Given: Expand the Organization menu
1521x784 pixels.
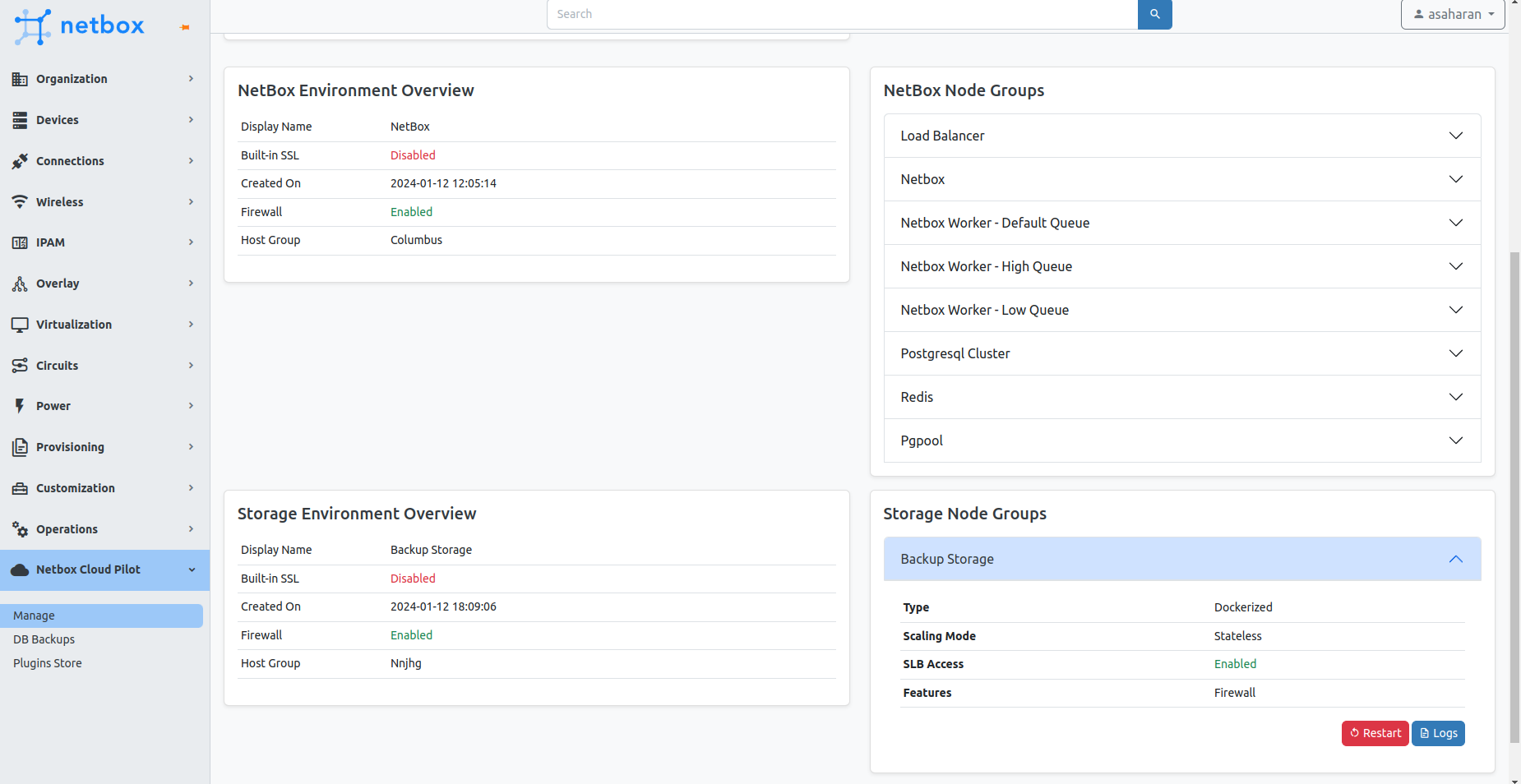Looking at the screenshot, I should [104, 79].
